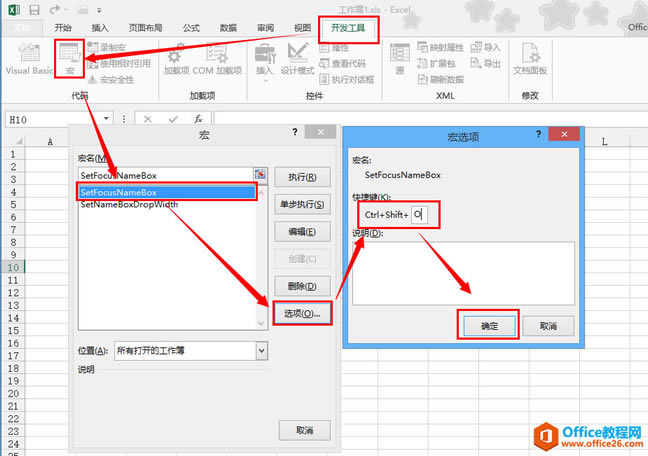Switch to the View (视图) tab
648x456 pixels.
click(x=302, y=28)
